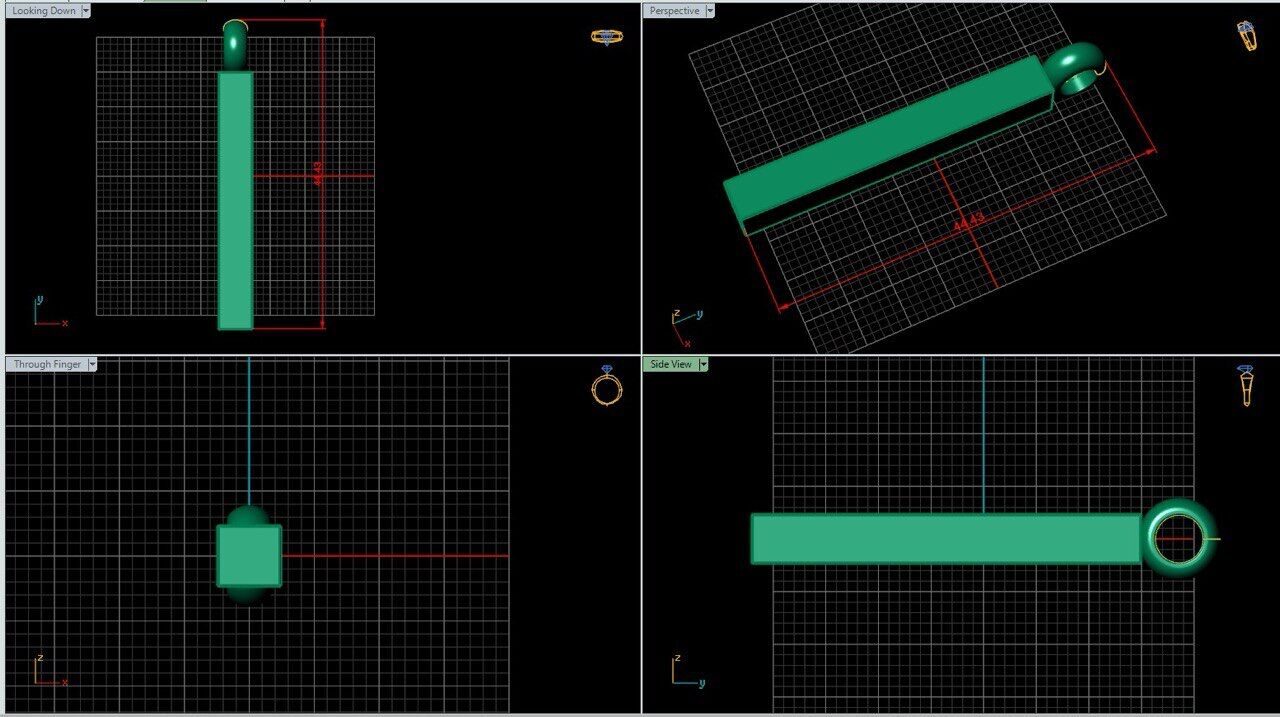Click the ring icon in Through Finger viewport
Viewport: 1280px width, 717px height.
click(x=606, y=385)
